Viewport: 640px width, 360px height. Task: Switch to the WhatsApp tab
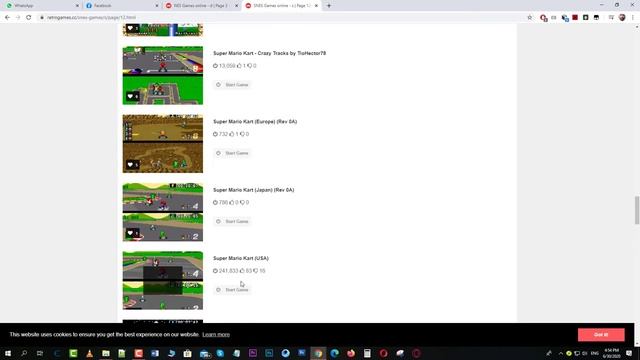click(41, 6)
